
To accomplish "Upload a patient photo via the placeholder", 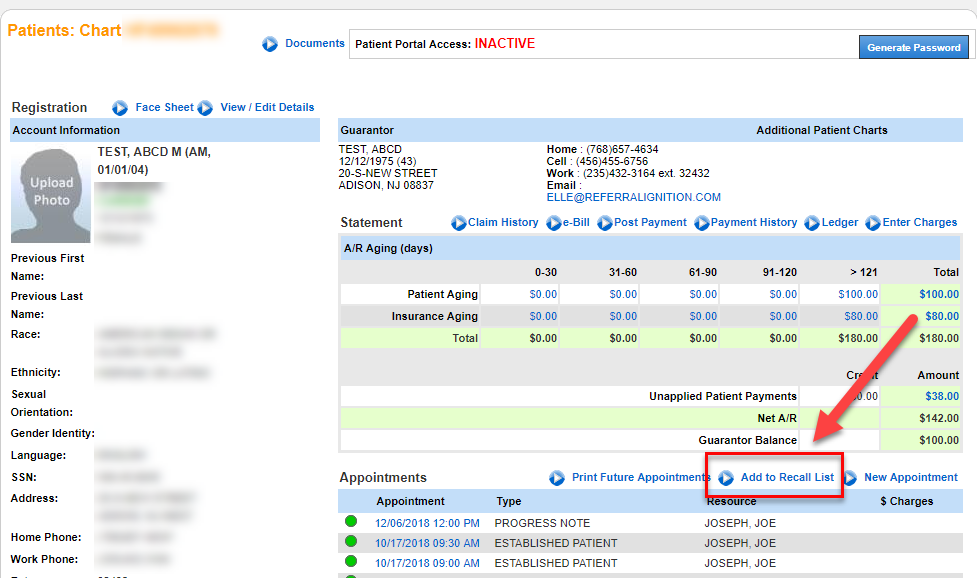I will tap(51, 191).
